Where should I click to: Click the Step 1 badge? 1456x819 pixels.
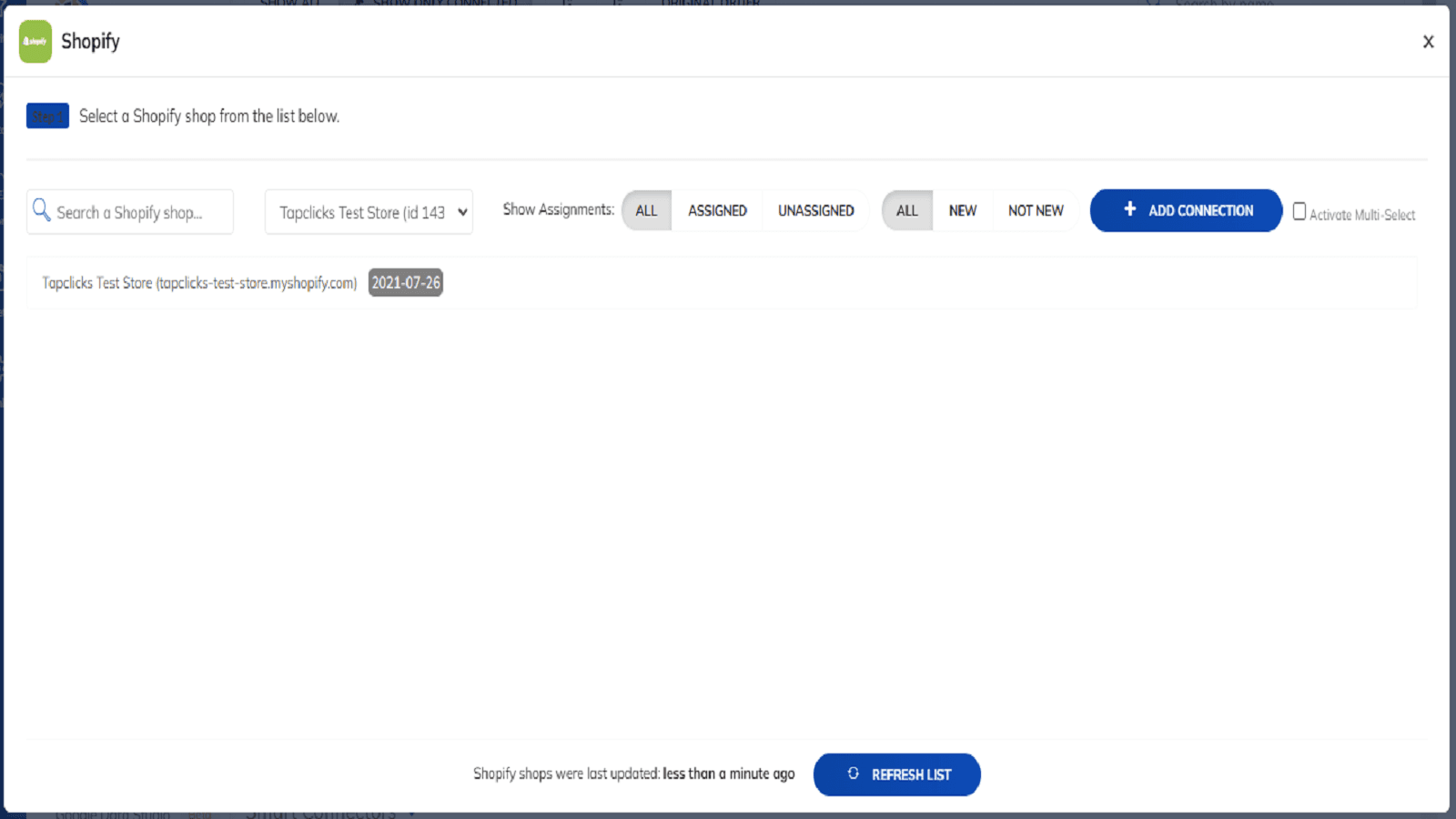pyautogui.click(x=47, y=116)
